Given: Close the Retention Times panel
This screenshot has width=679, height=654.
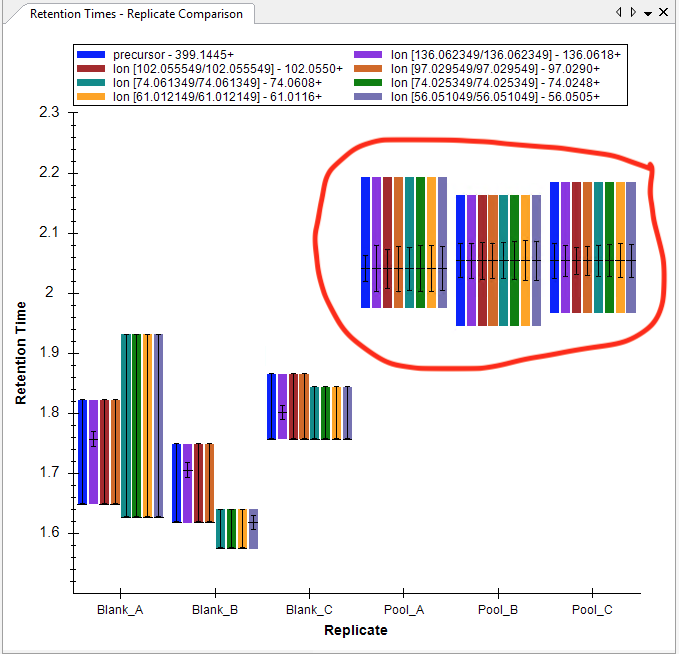Looking at the screenshot, I should click(664, 12).
